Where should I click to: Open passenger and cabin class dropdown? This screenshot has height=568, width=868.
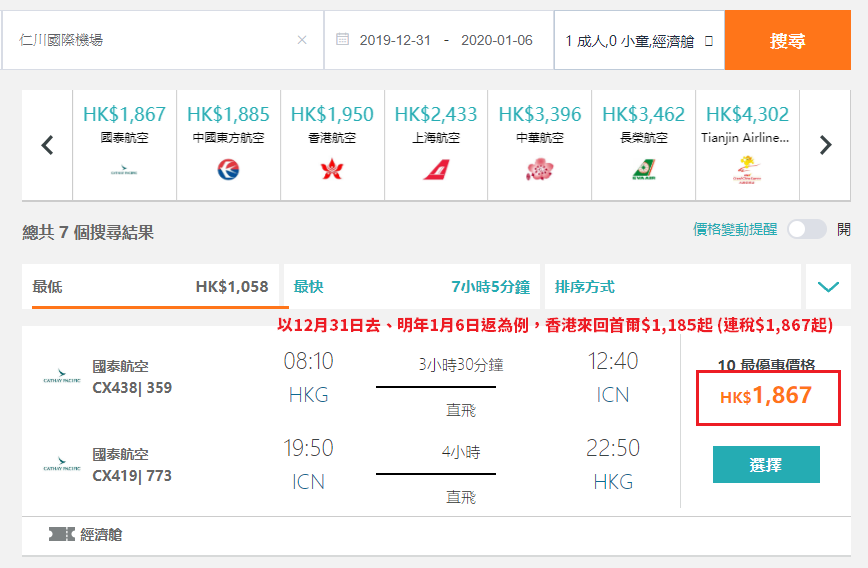tap(639, 40)
